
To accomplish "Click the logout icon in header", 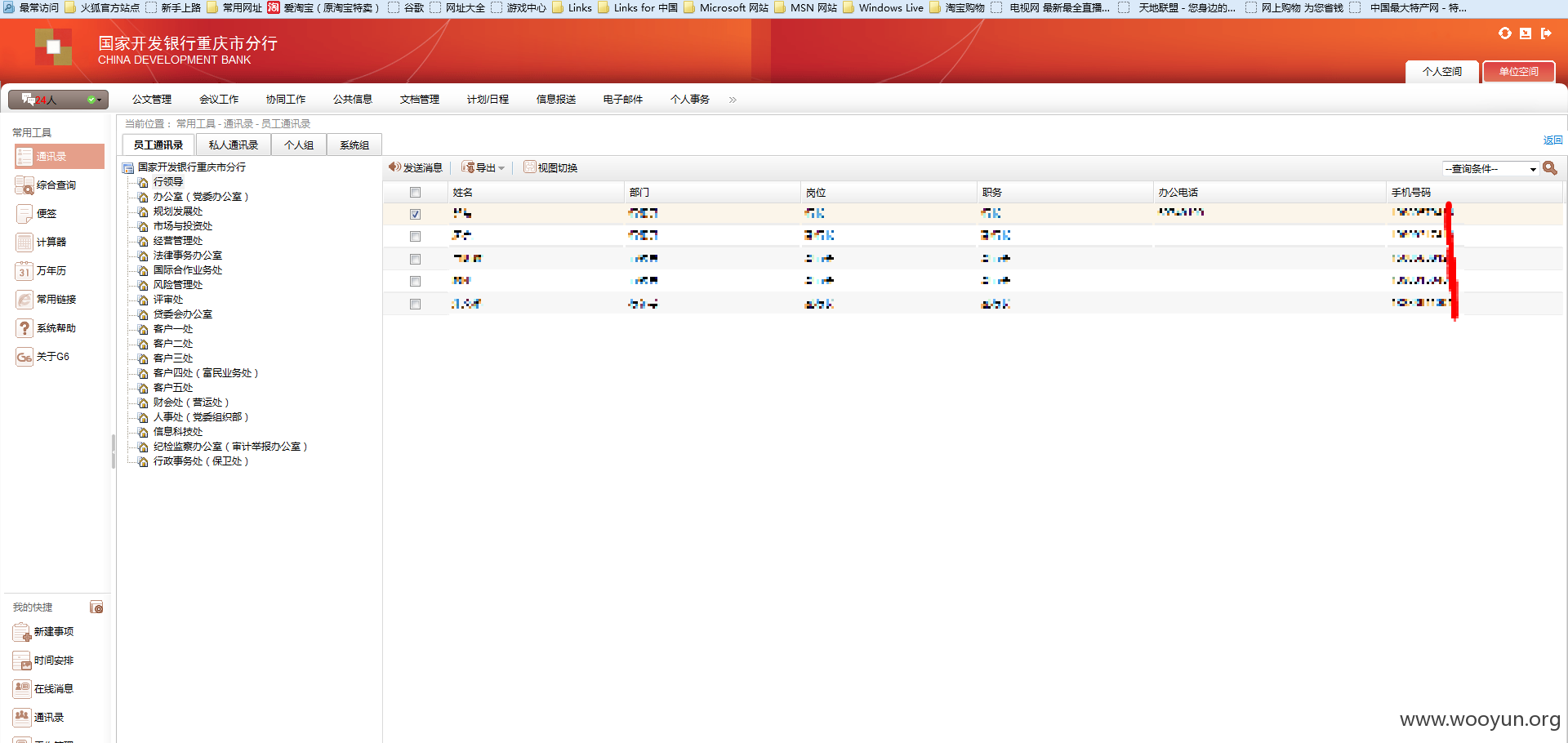I will point(1546,33).
